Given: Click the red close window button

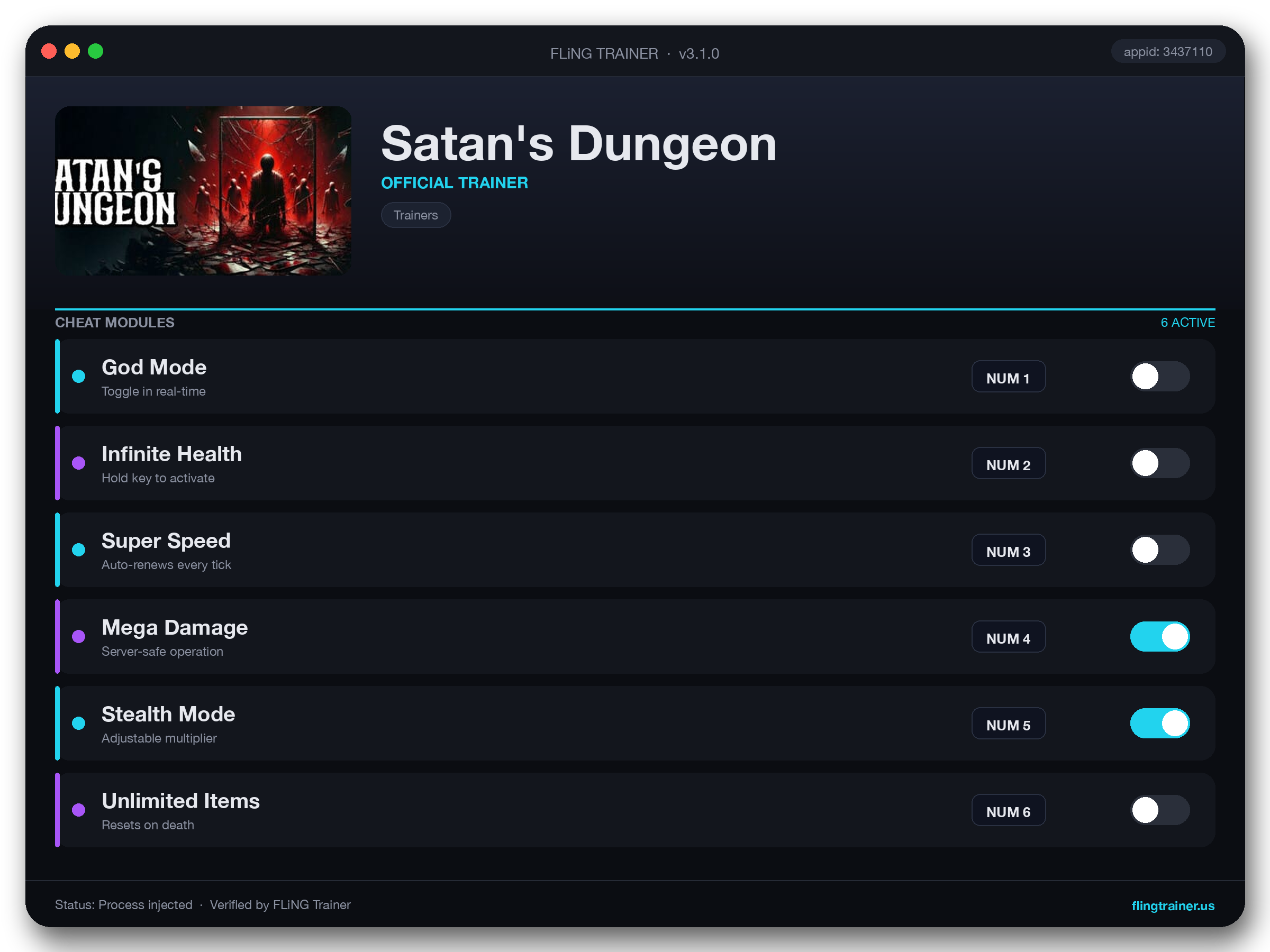Looking at the screenshot, I should 49,51.
